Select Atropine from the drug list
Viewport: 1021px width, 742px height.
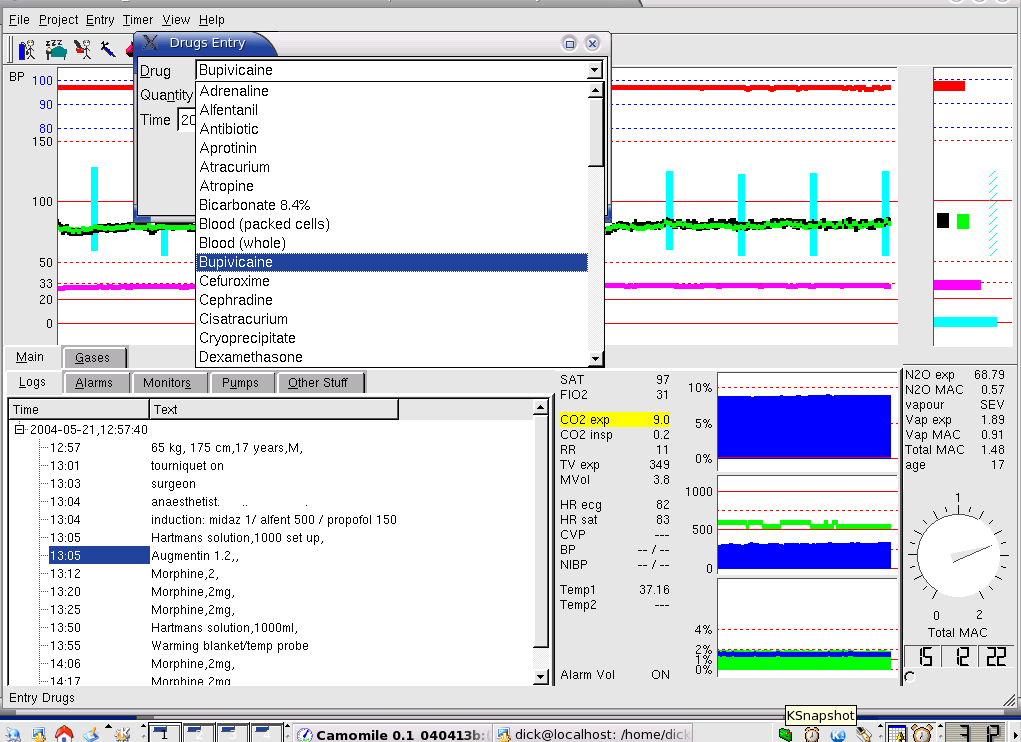click(227, 186)
